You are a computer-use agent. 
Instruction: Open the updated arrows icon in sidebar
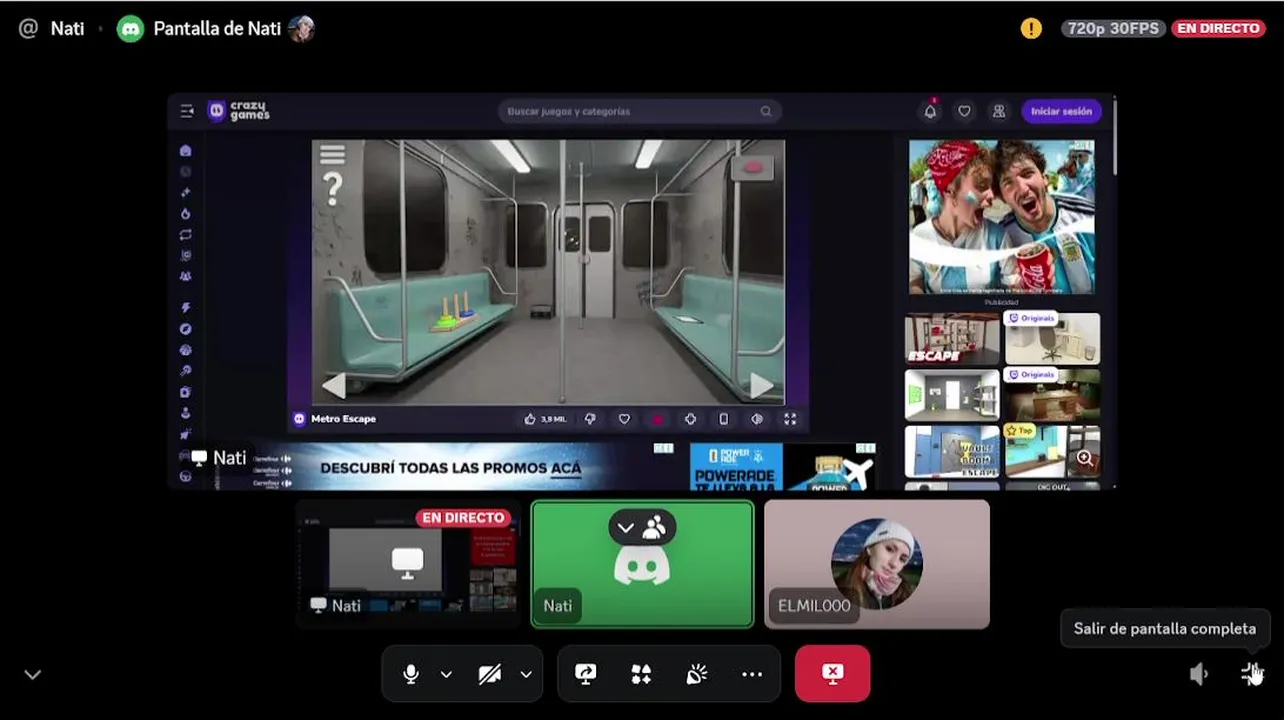[x=185, y=235]
